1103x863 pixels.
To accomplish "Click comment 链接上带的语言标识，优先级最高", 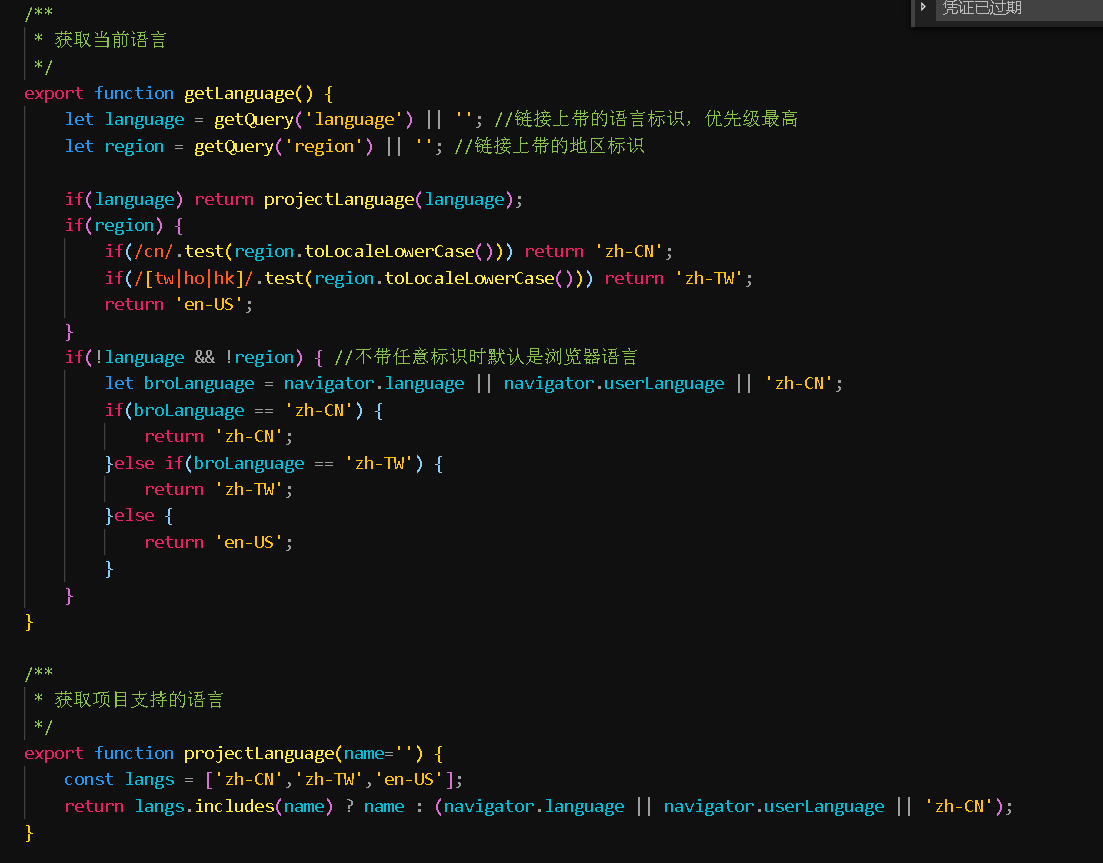I will click(x=646, y=120).
